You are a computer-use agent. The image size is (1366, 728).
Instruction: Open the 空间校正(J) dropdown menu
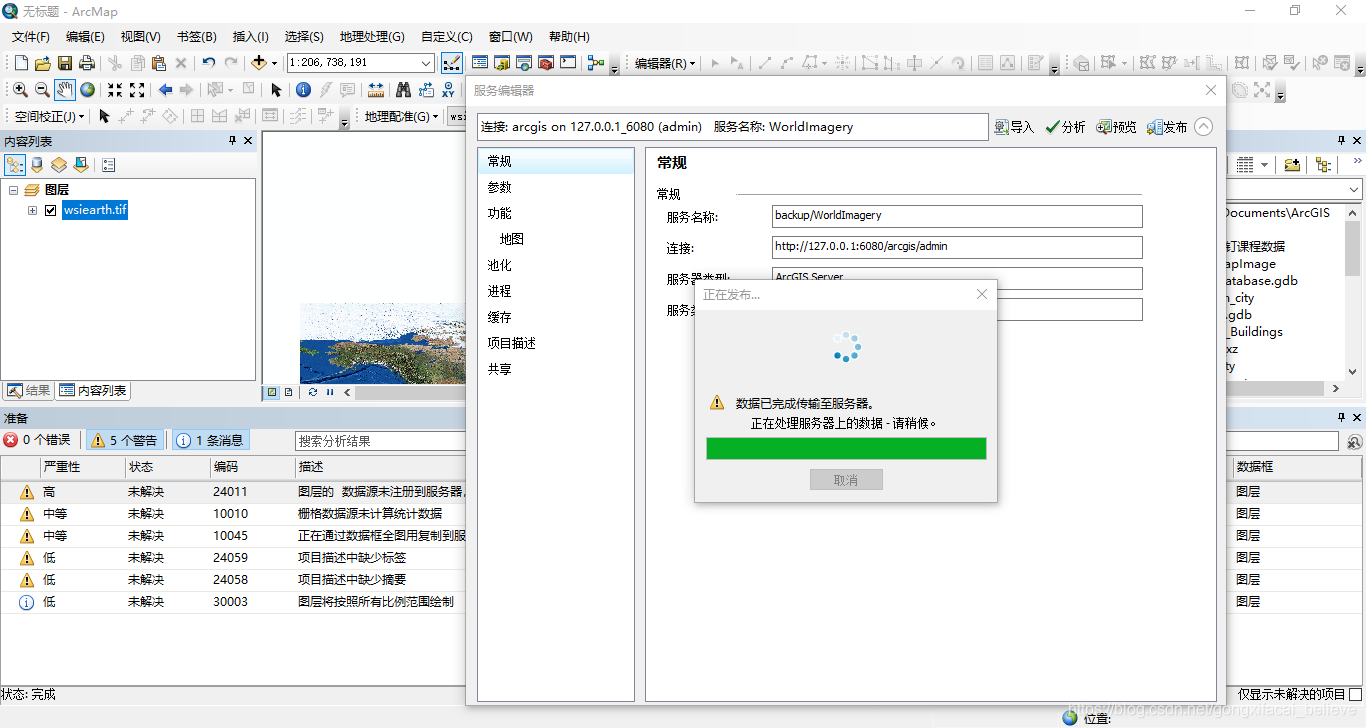(50, 116)
